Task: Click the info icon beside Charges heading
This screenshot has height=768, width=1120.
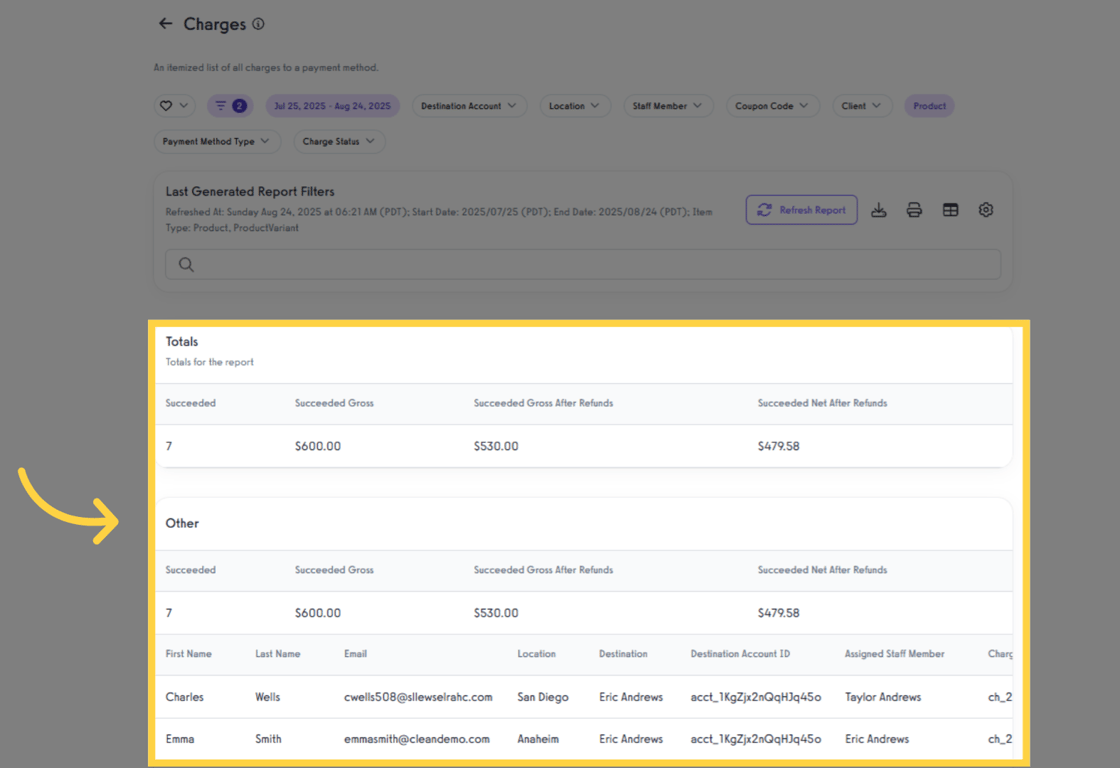Action: (x=259, y=24)
